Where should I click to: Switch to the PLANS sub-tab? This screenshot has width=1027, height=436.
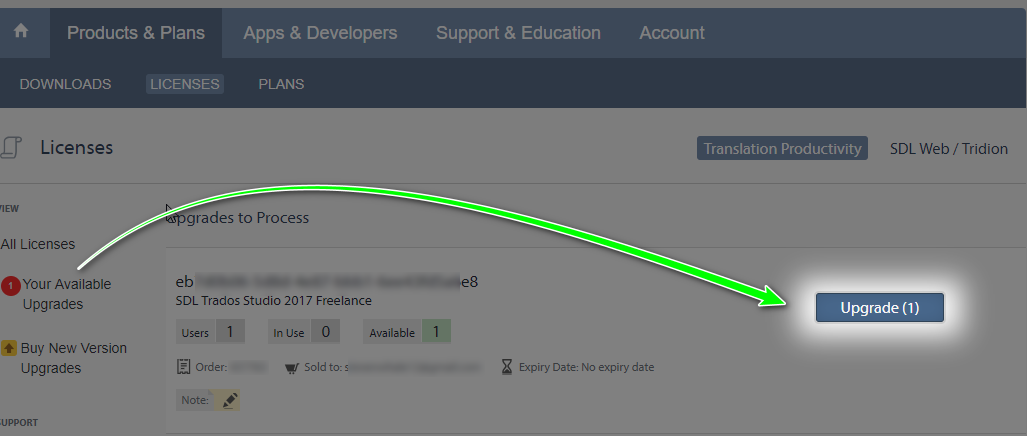pyautogui.click(x=281, y=84)
